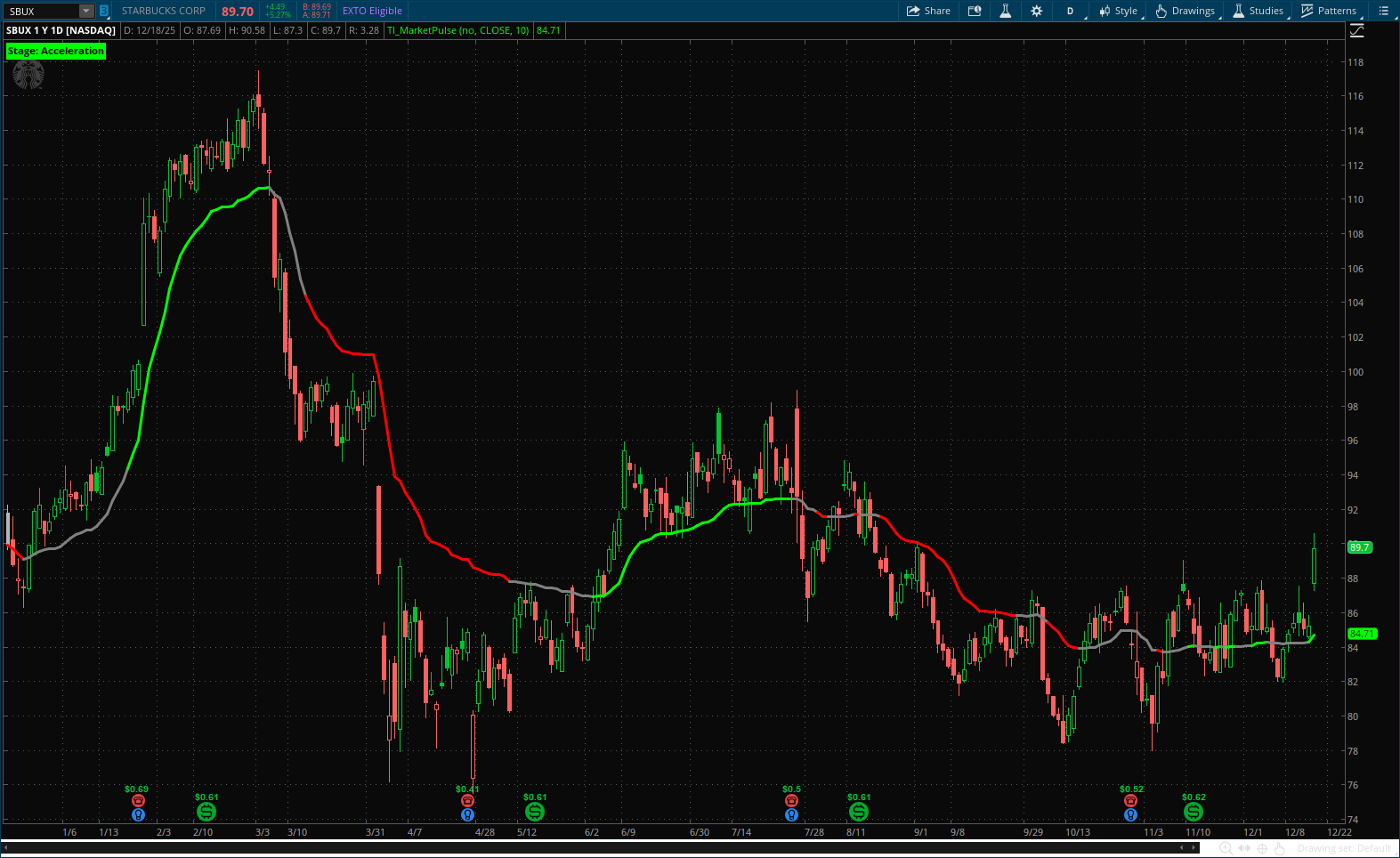Click the earnings phone icon near 4/28
The height and width of the screenshot is (858, 1400).
point(467,801)
